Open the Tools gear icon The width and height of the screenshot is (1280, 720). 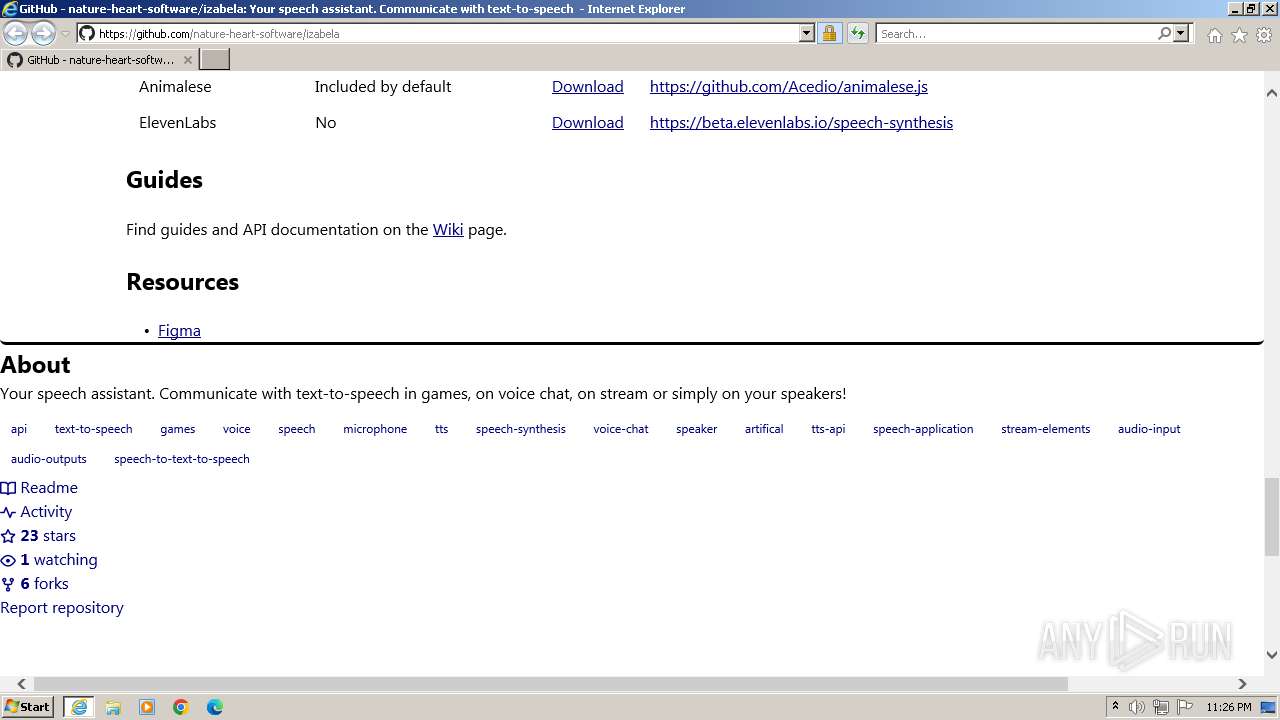[1264, 35]
